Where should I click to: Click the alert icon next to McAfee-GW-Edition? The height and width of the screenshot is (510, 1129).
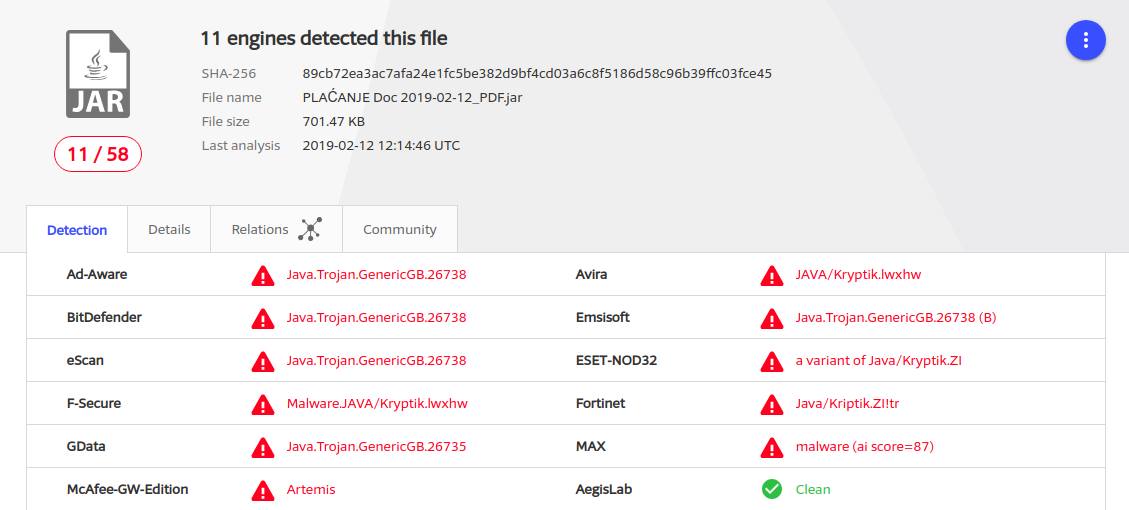[x=263, y=491]
